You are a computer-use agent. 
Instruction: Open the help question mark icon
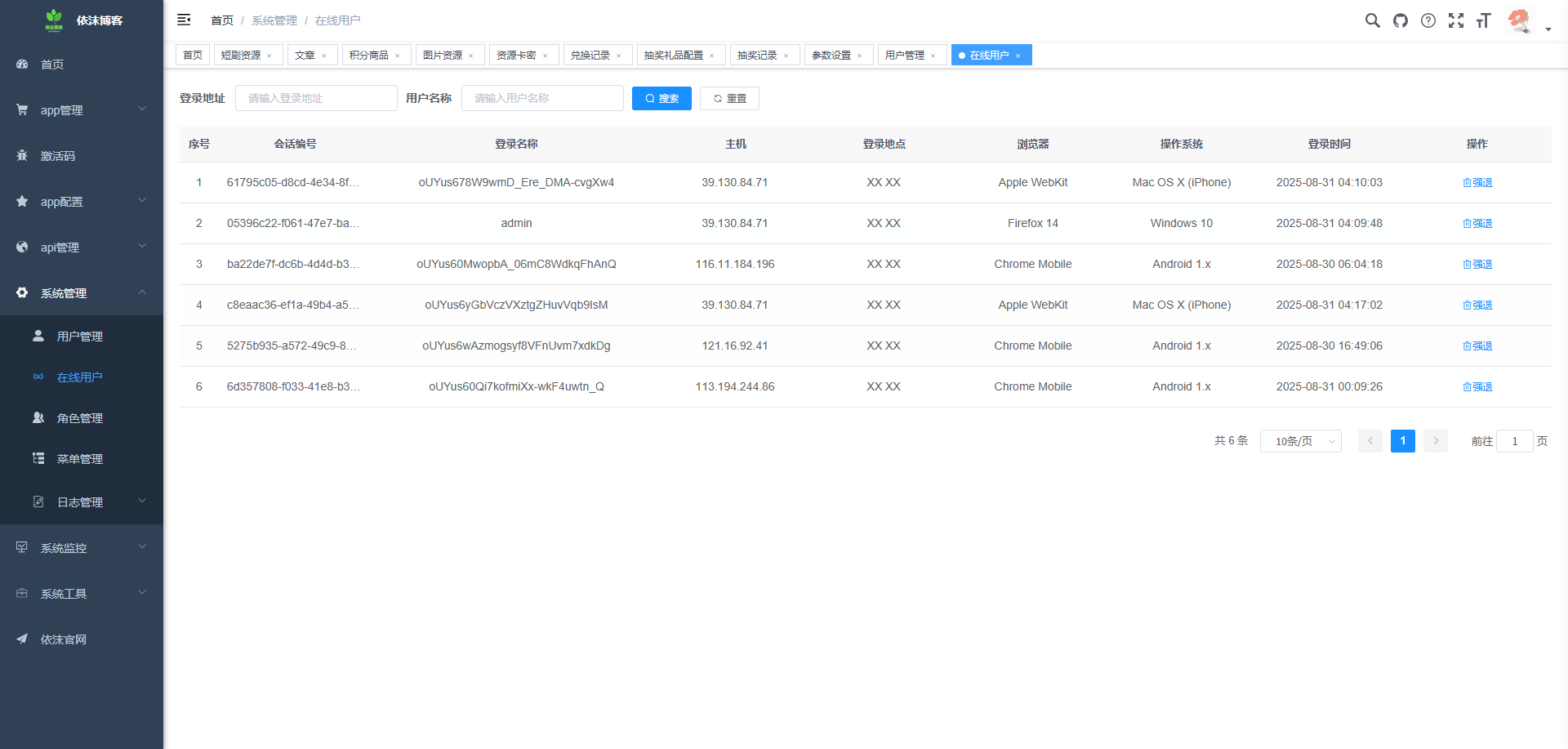1428,20
